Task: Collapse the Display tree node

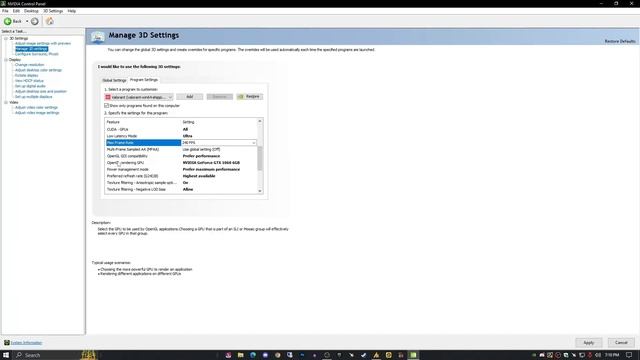Action: tap(6, 60)
